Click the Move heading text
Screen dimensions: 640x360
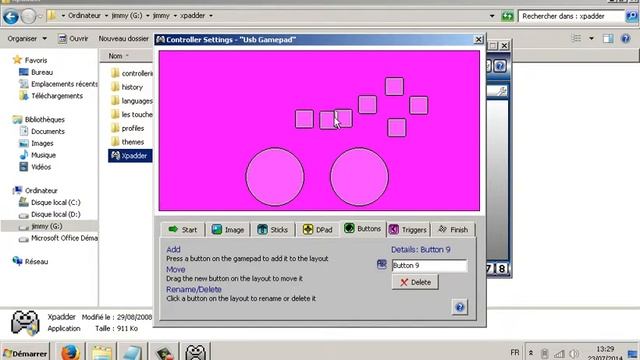pyautogui.click(x=176, y=269)
